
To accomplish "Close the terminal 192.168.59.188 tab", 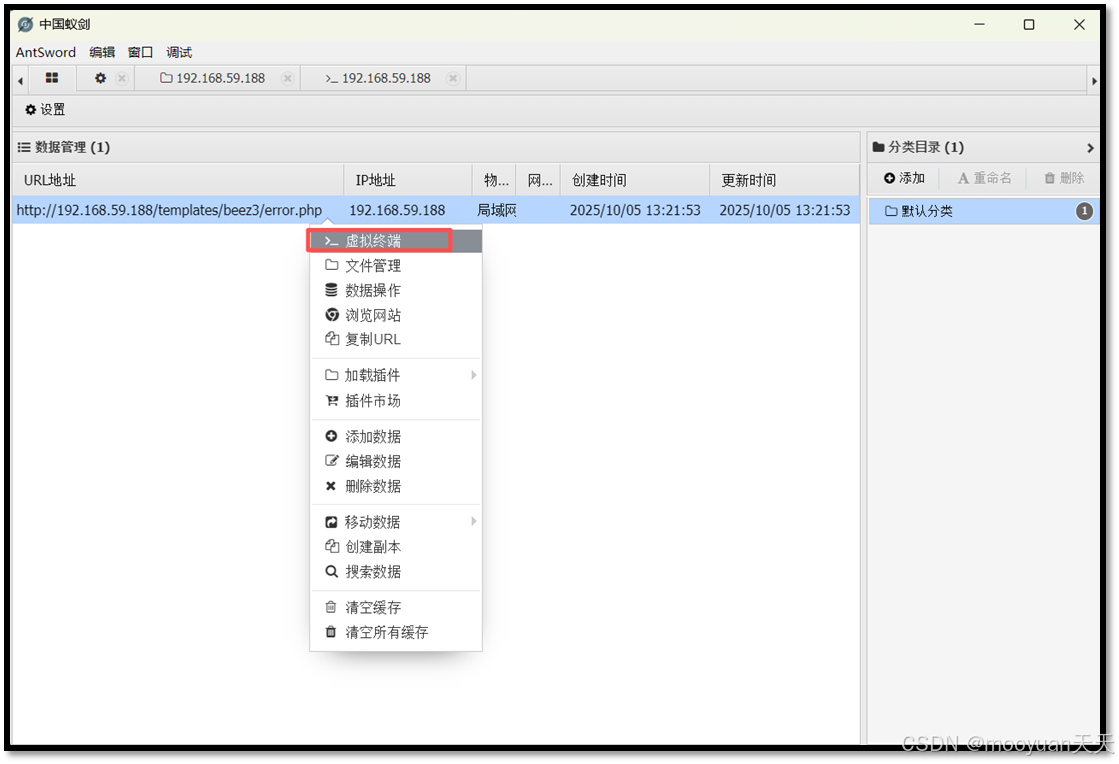I will coord(453,78).
